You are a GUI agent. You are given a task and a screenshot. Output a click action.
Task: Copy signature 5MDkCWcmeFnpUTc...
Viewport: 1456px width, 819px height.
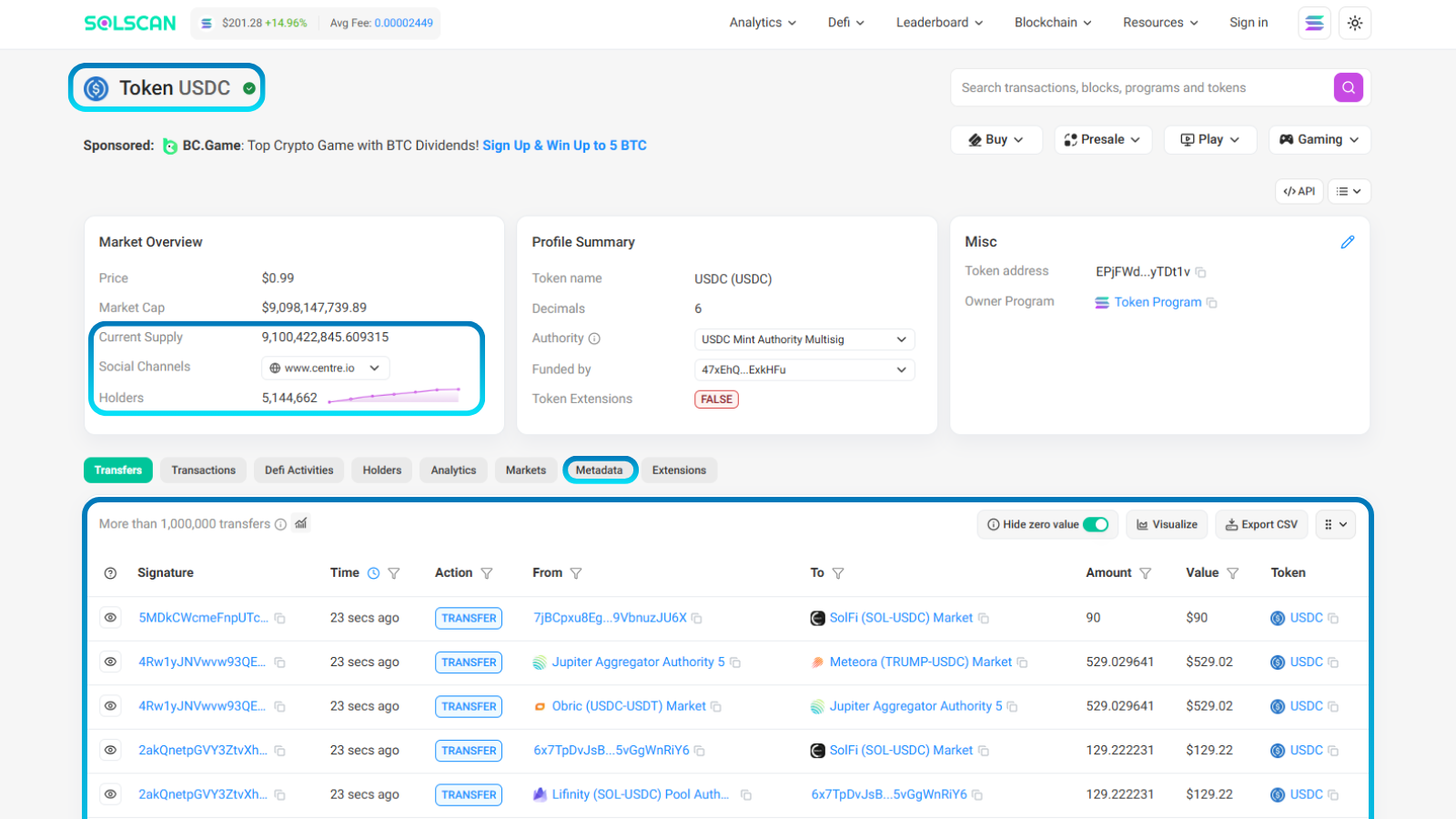click(280, 619)
